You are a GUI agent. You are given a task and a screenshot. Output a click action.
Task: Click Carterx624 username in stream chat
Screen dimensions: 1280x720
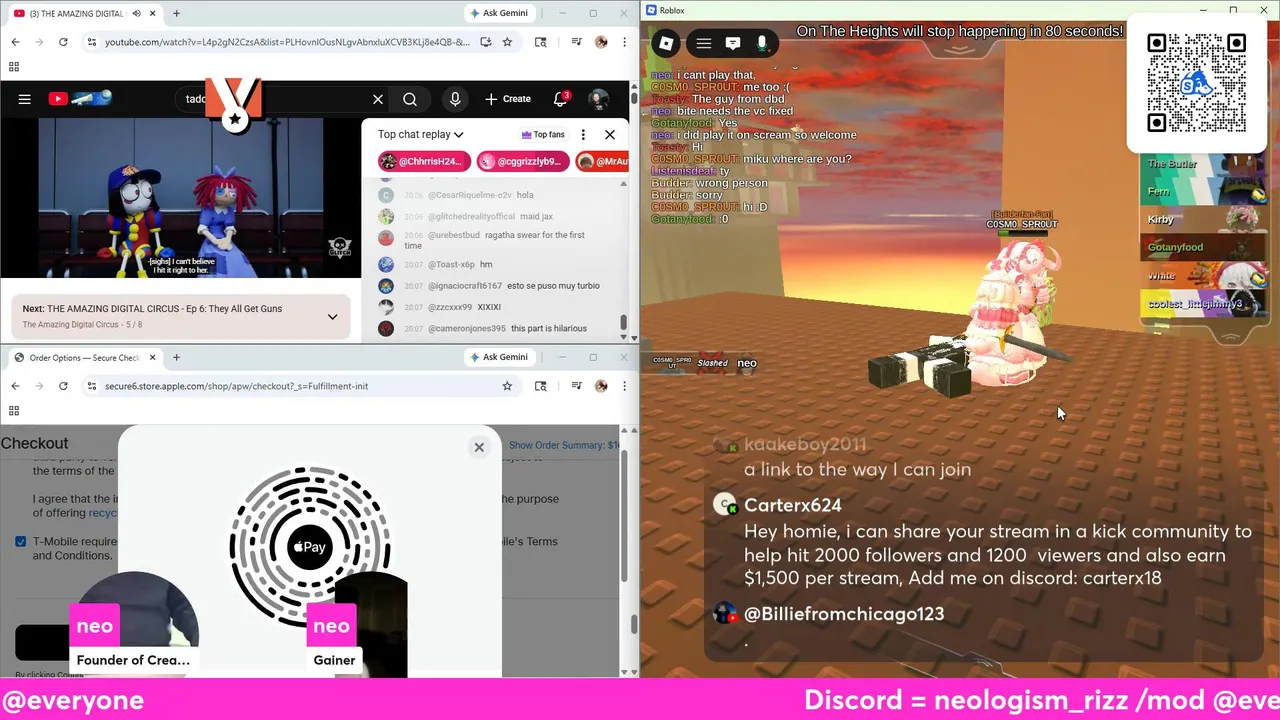792,505
